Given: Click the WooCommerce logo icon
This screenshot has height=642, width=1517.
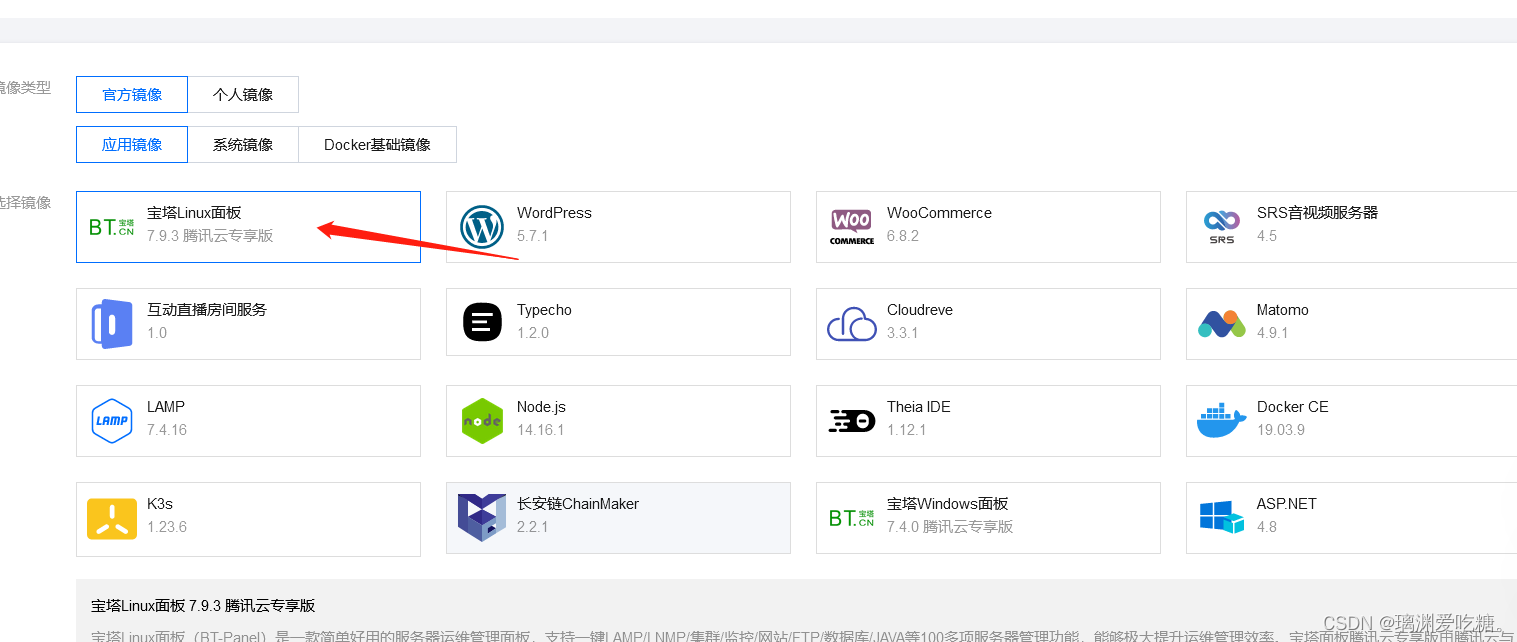Looking at the screenshot, I should pos(851,227).
